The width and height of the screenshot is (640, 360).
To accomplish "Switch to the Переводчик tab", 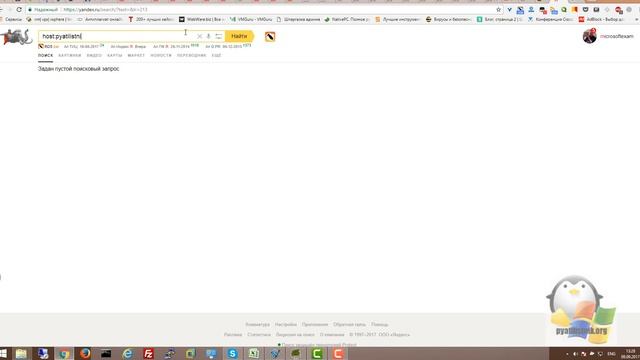I will [x=191, y=55].
